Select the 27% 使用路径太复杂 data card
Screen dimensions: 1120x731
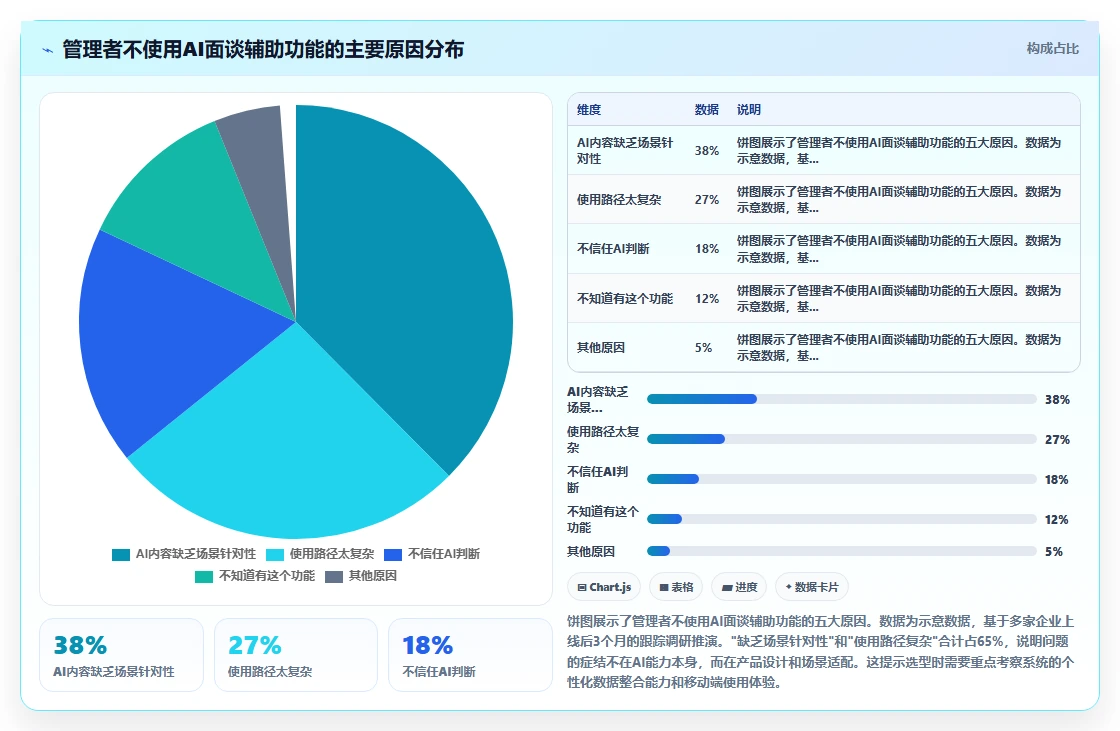click(x=296, y=655)
